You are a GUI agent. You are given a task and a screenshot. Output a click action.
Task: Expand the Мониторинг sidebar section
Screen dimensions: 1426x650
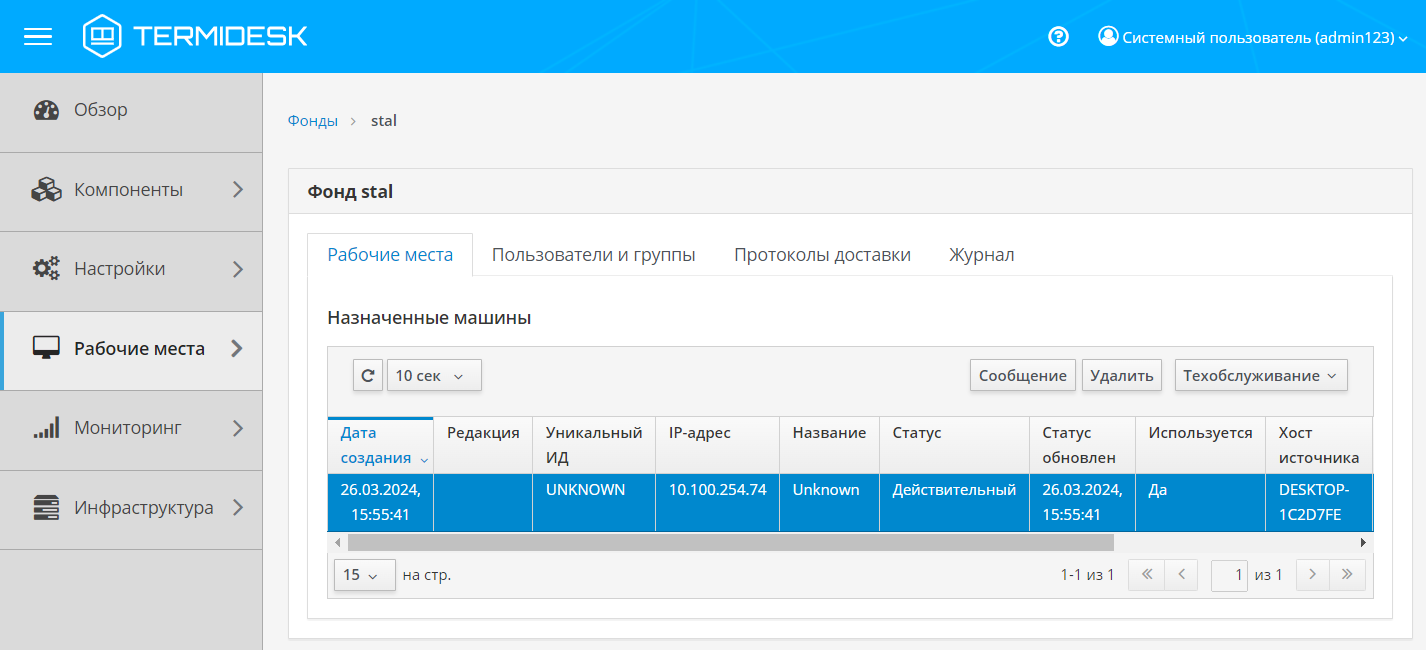coord(130,428)
